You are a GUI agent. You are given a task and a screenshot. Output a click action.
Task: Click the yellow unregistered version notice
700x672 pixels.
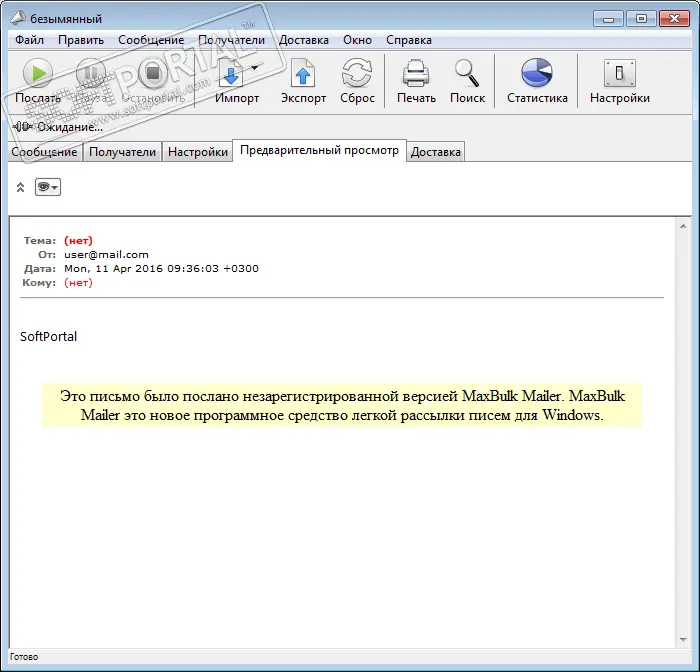point(342,406)
